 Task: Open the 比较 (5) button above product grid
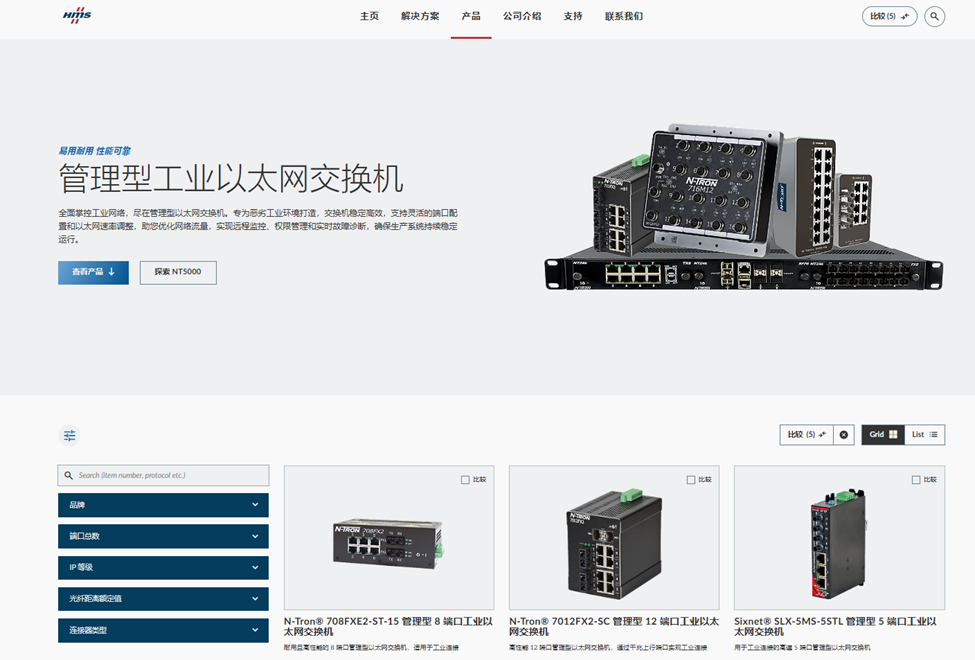pyautogui.click(x=806, y=435)
